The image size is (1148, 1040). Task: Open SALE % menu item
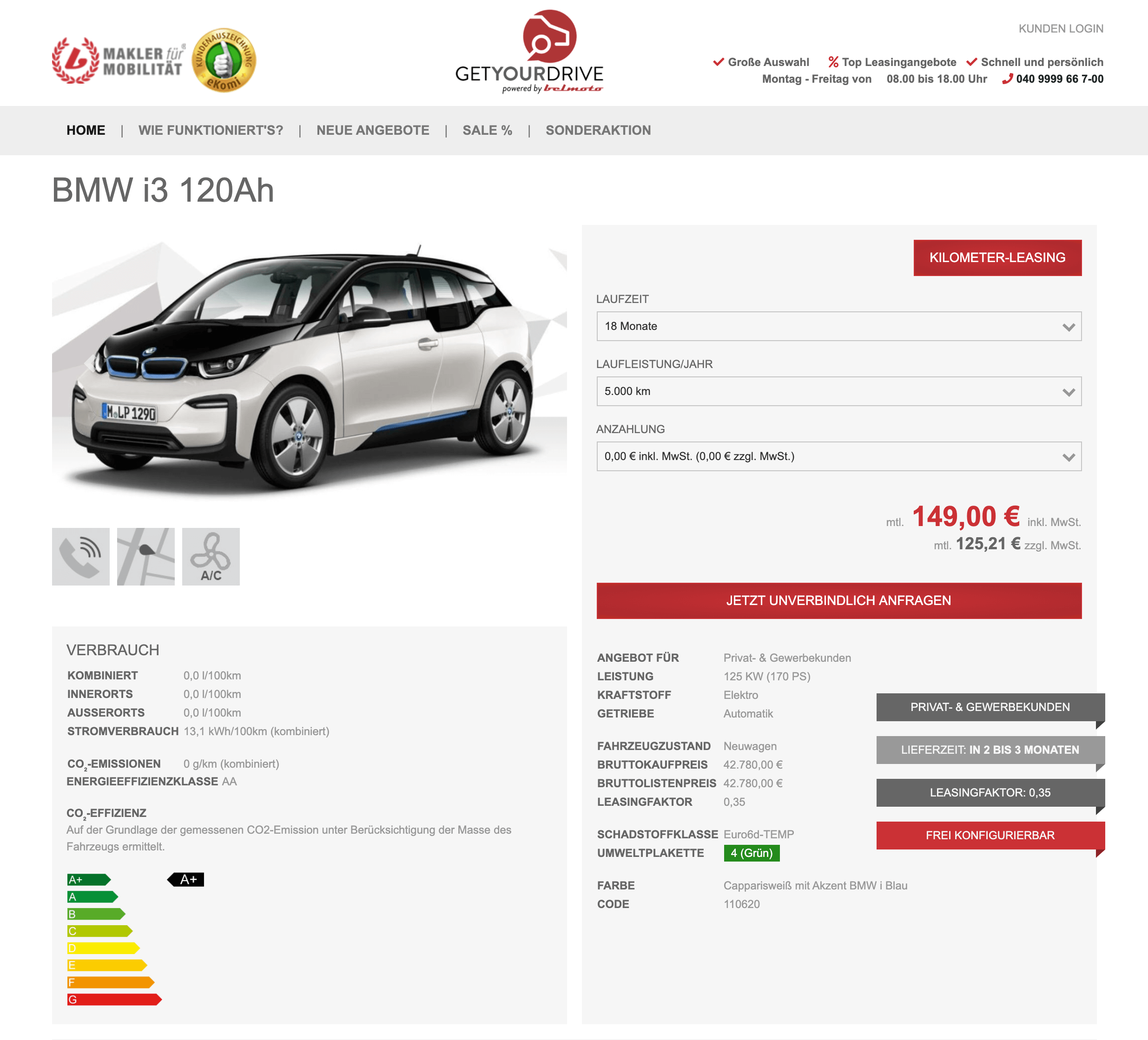click(488, 131)
